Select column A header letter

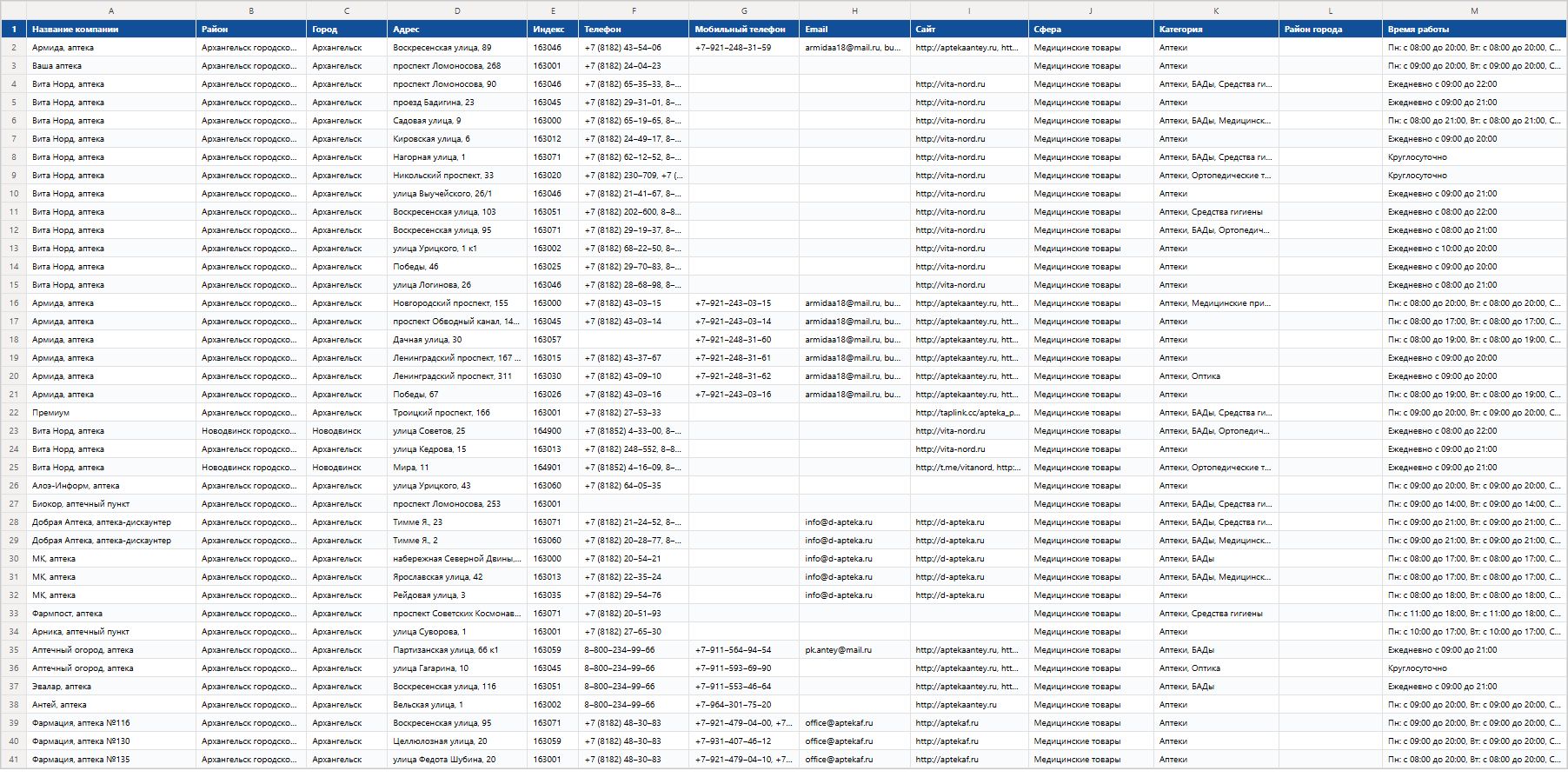tap(111, 10)
